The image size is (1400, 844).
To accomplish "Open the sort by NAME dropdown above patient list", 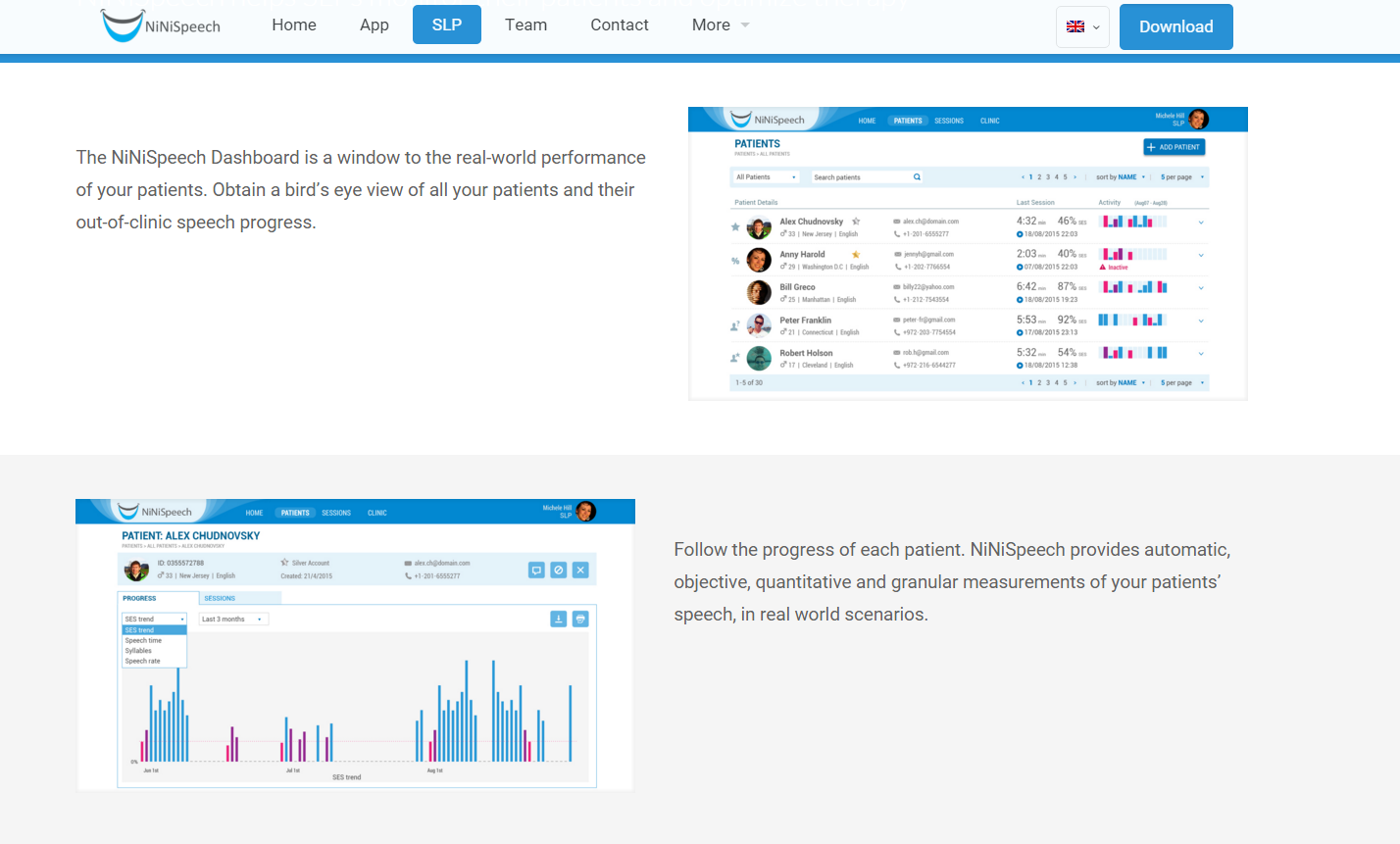I will (1121, 177).
